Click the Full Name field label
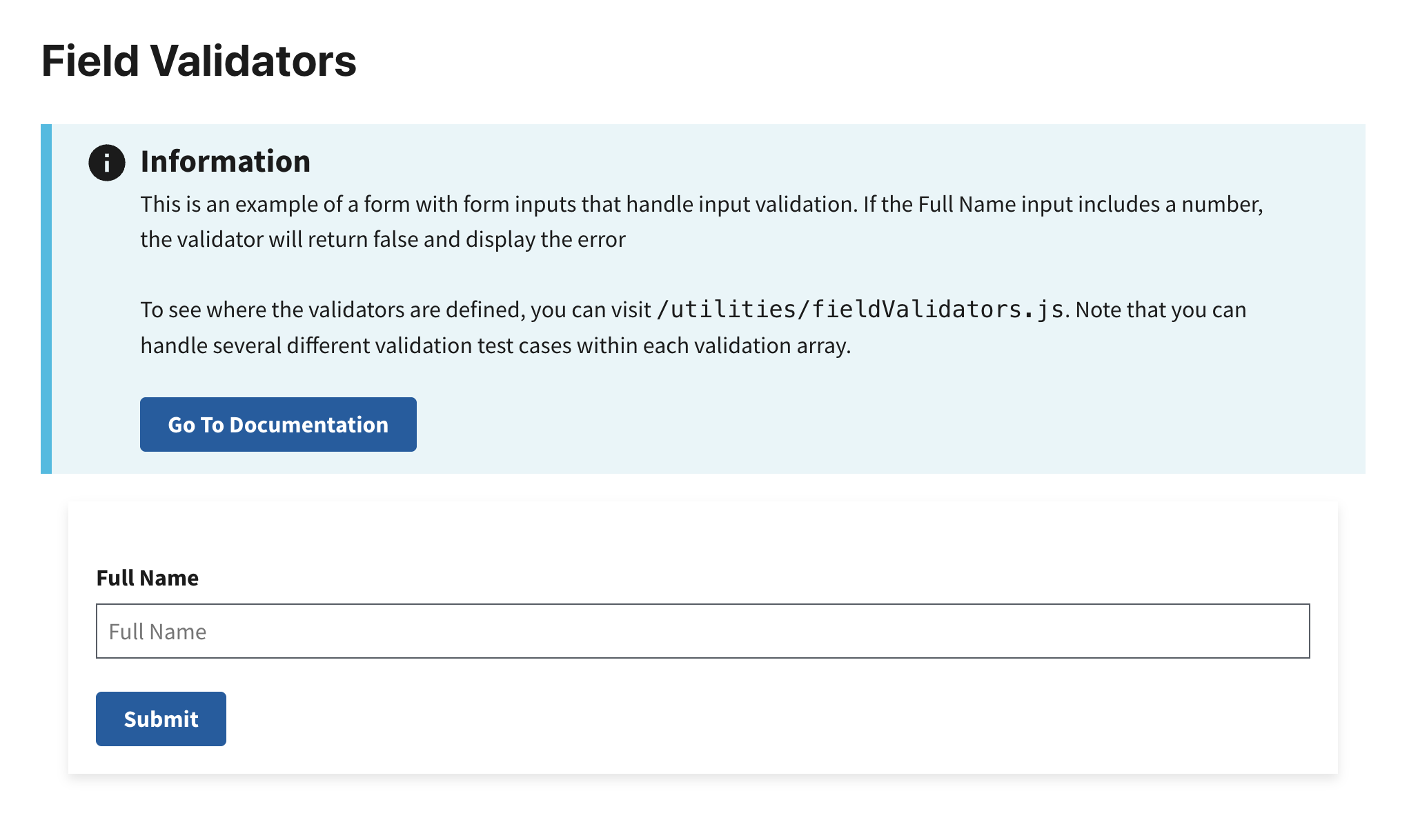This screenshot has width=1409, height=840. pyautogui.click(x=148, y=578)
